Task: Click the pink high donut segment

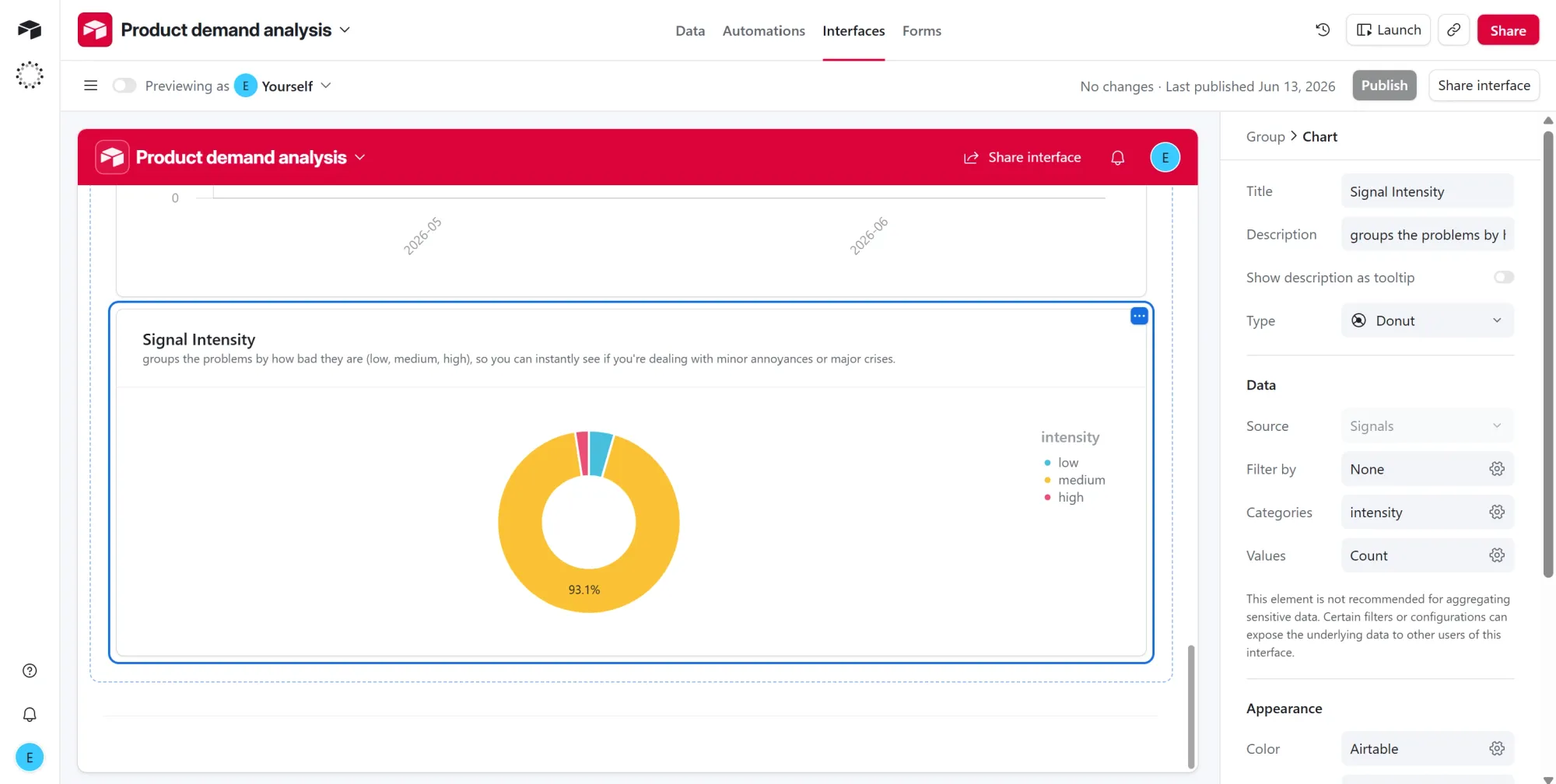Action: click(x=582, y=453)
